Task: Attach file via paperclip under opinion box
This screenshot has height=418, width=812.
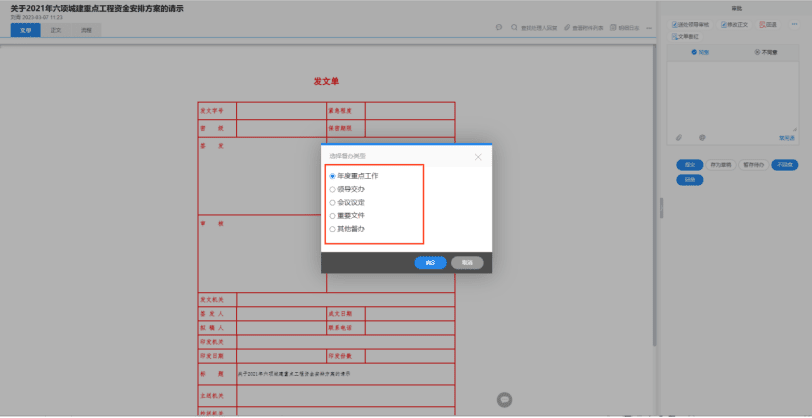Action: (679, 138)
